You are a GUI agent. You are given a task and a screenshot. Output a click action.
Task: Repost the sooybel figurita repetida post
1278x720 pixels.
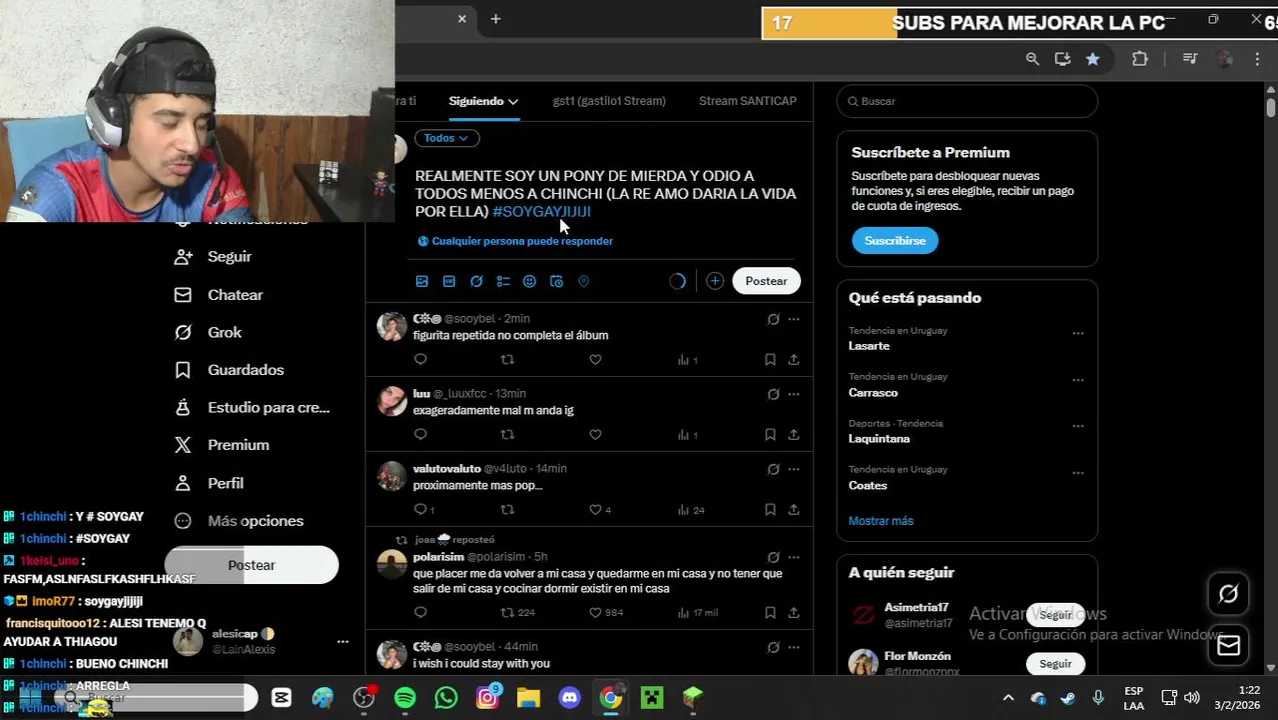pyautogui.click(x=507, y=359)
